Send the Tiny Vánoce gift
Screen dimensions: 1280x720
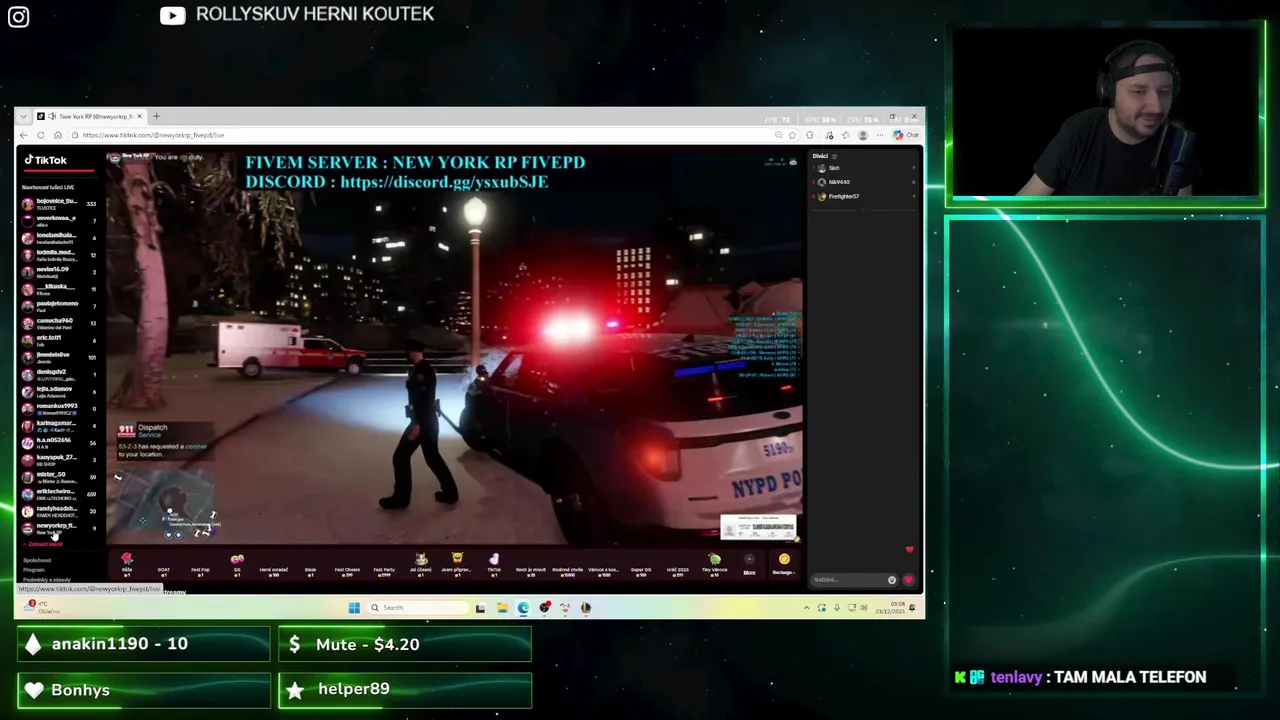[714, 563]
